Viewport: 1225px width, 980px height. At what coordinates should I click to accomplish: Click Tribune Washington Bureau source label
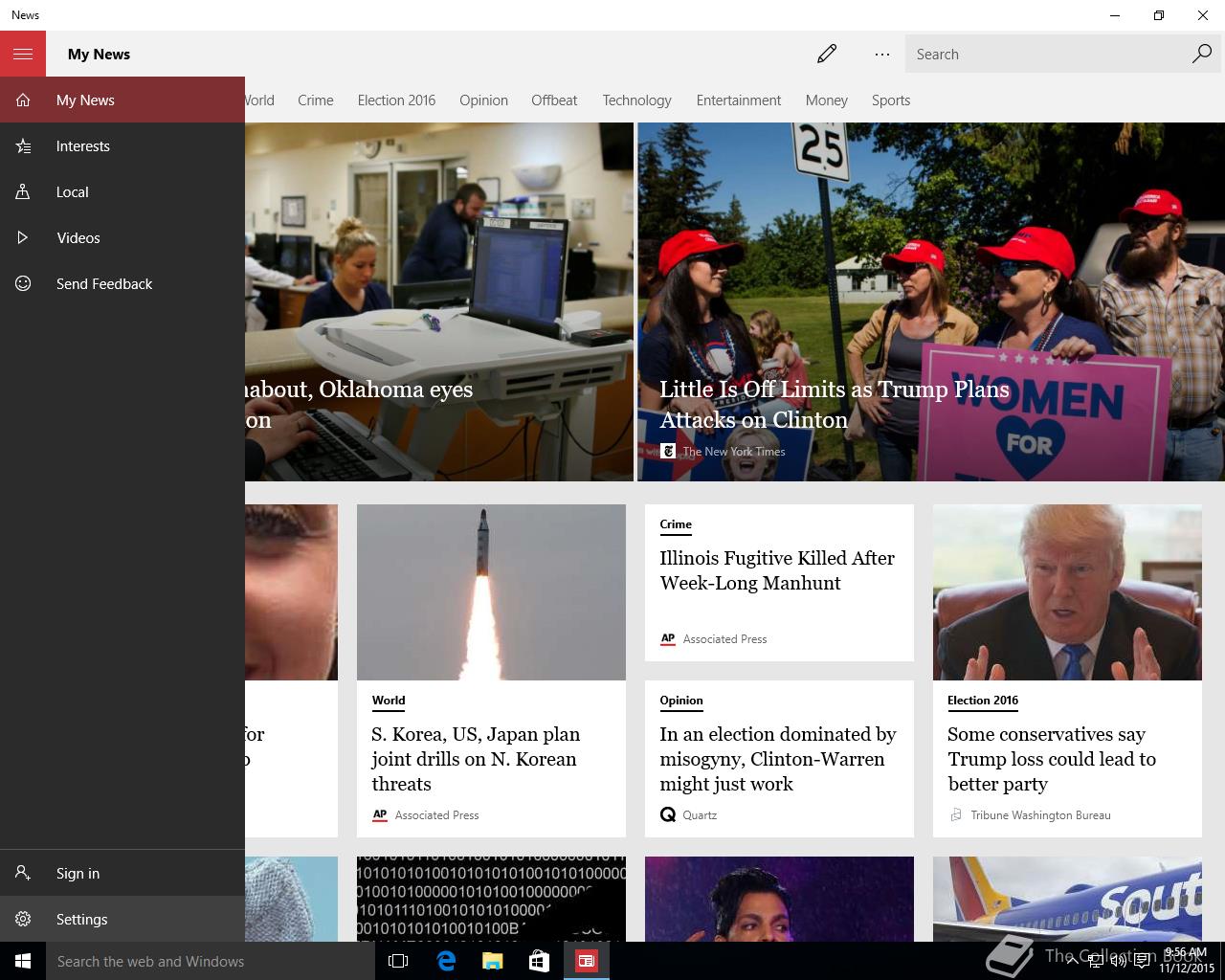tap(1040, 815)
